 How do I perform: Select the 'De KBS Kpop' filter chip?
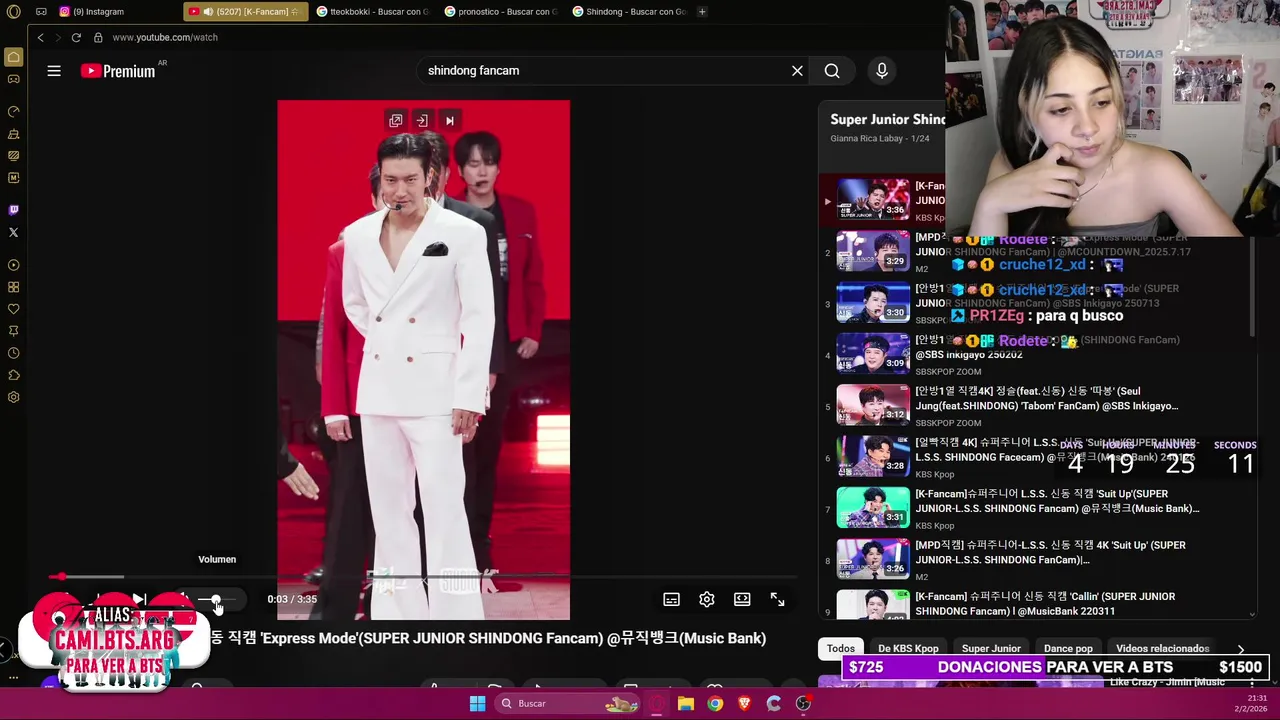[908, 648]
